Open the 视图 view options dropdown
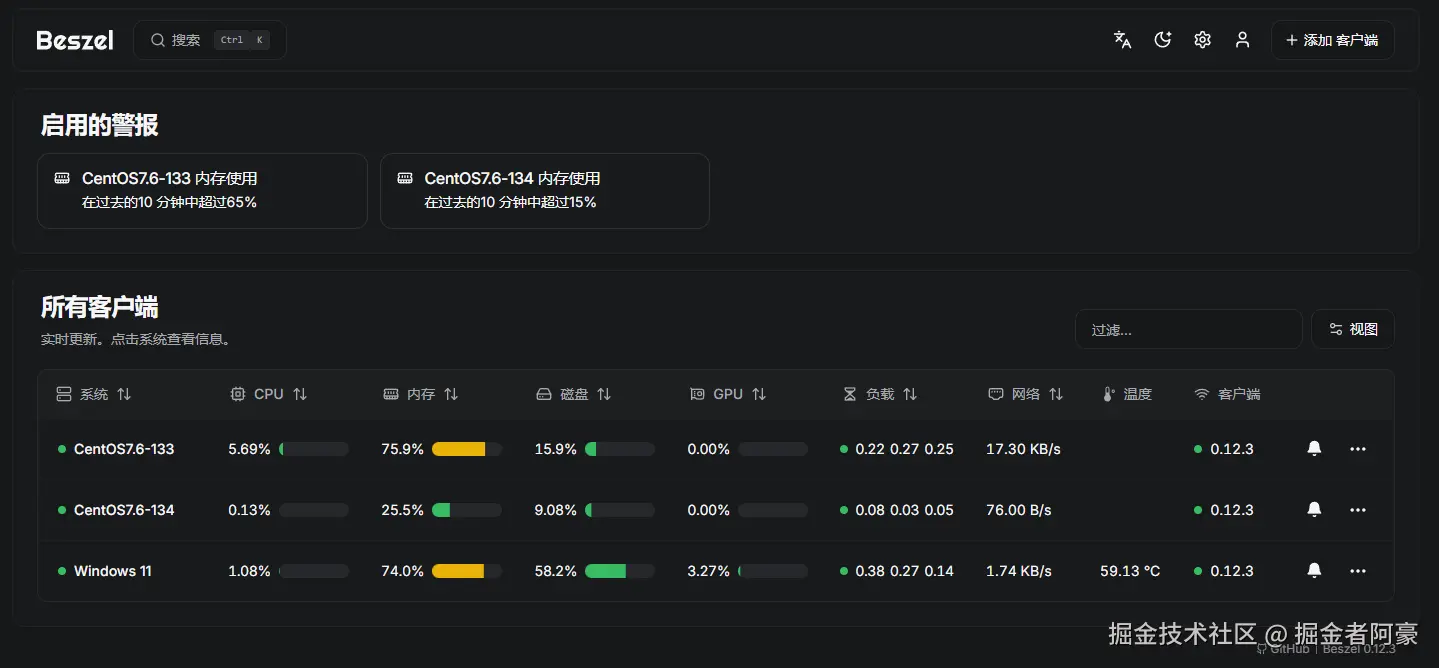The height and width of the screenshot is (668, 1439). click(x=1352, y=329)
